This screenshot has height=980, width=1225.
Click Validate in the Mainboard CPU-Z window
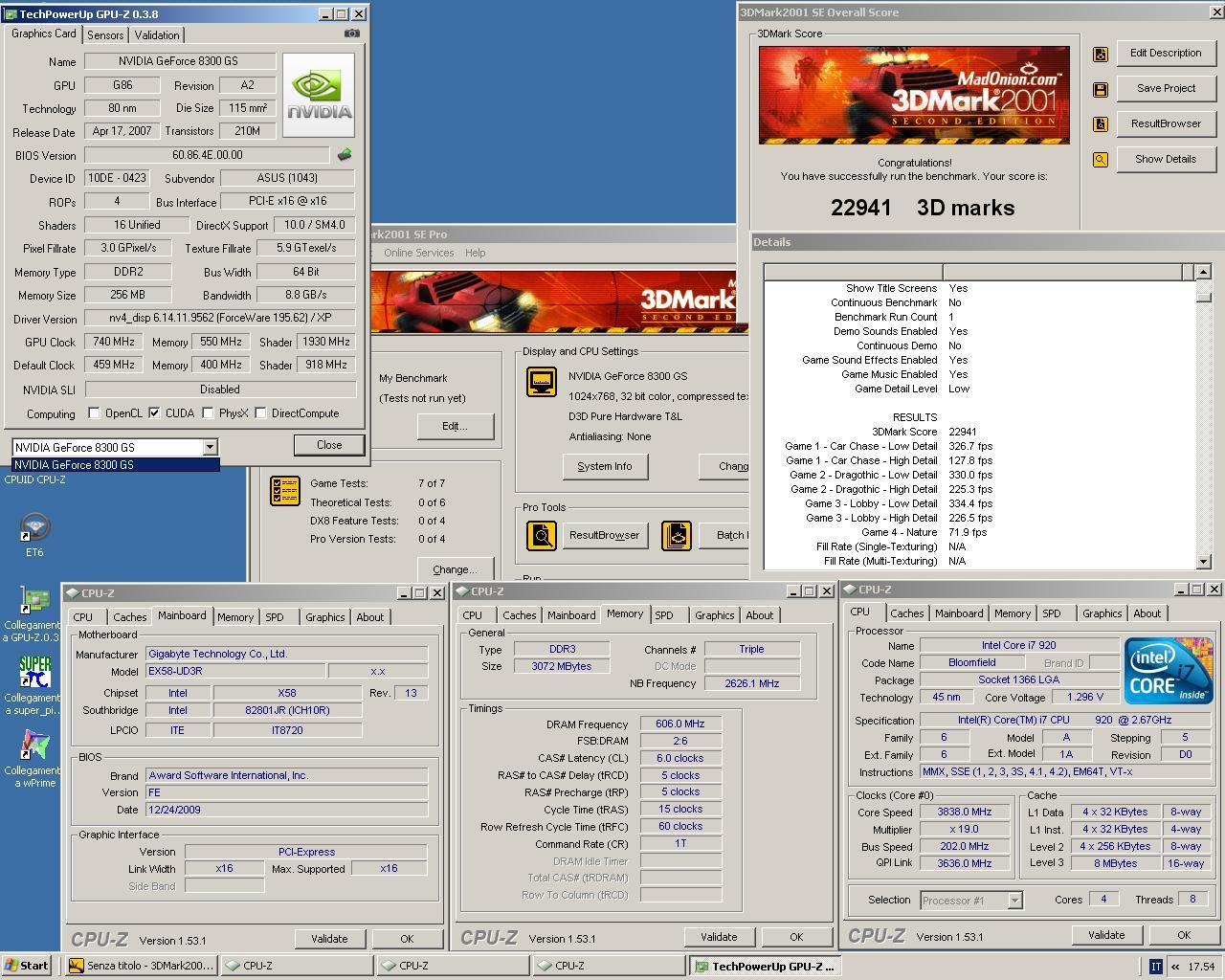[329, 939]
